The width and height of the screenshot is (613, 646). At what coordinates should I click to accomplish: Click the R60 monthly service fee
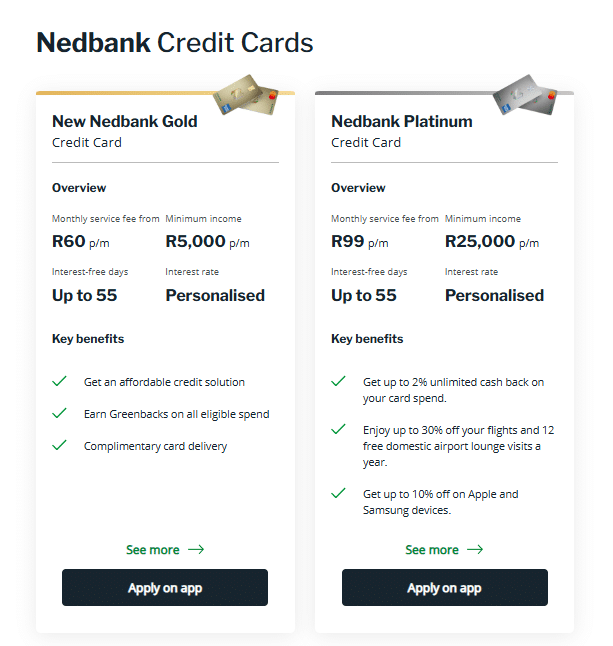coord(69,241)
